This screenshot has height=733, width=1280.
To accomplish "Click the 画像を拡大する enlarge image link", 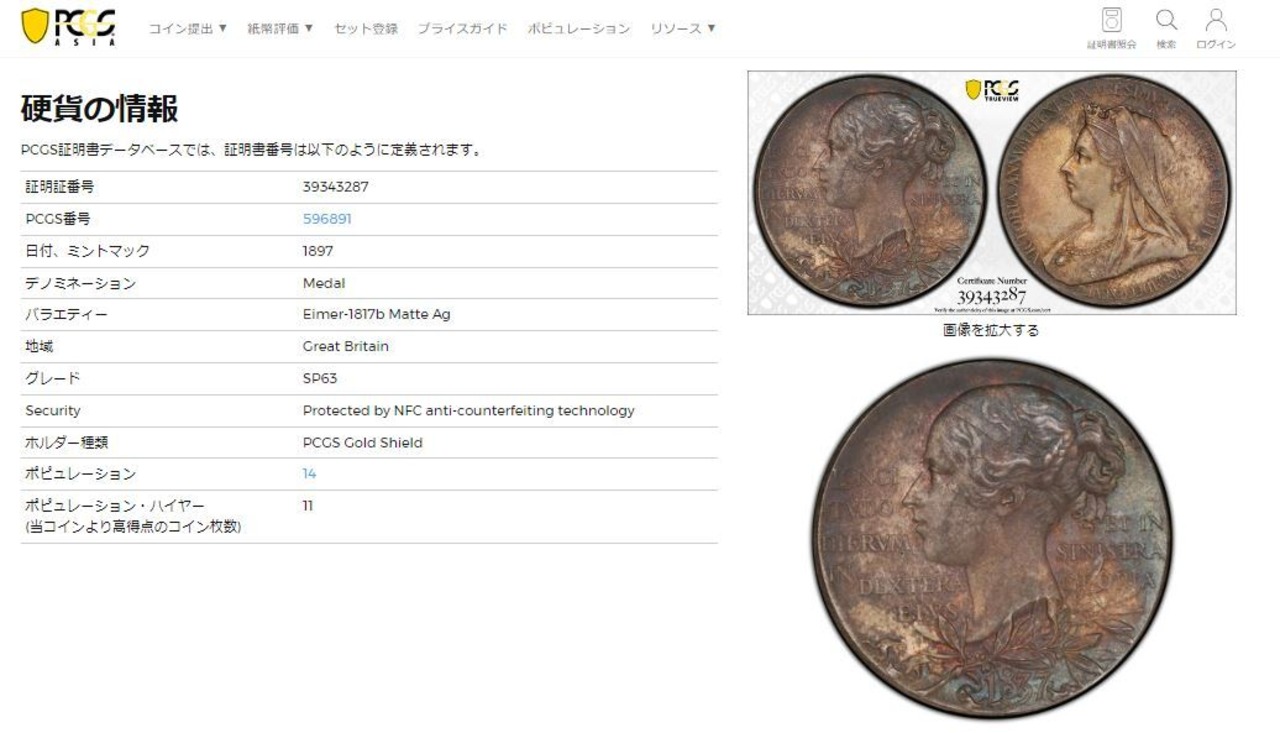I will 991,330.
